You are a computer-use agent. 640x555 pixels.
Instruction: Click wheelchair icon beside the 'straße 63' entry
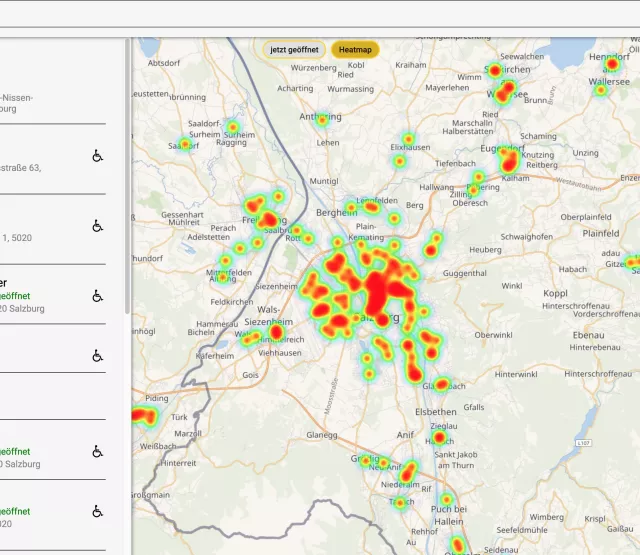pyautogui.click(x=98, y=156)
